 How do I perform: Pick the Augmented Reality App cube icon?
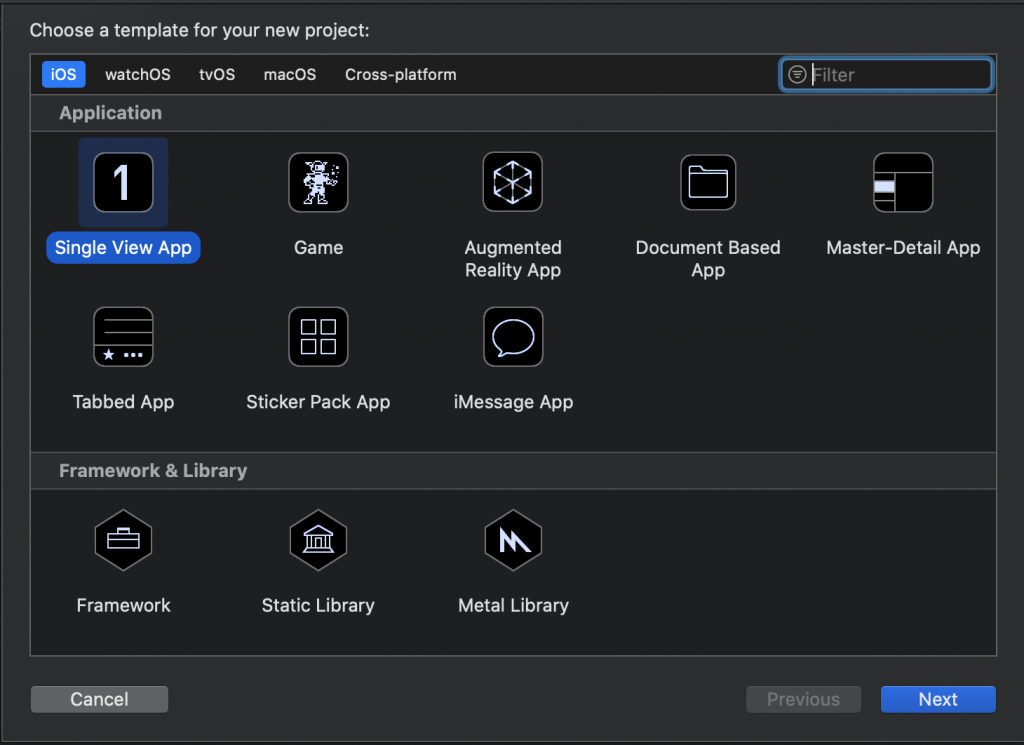[x=513, y=182]
